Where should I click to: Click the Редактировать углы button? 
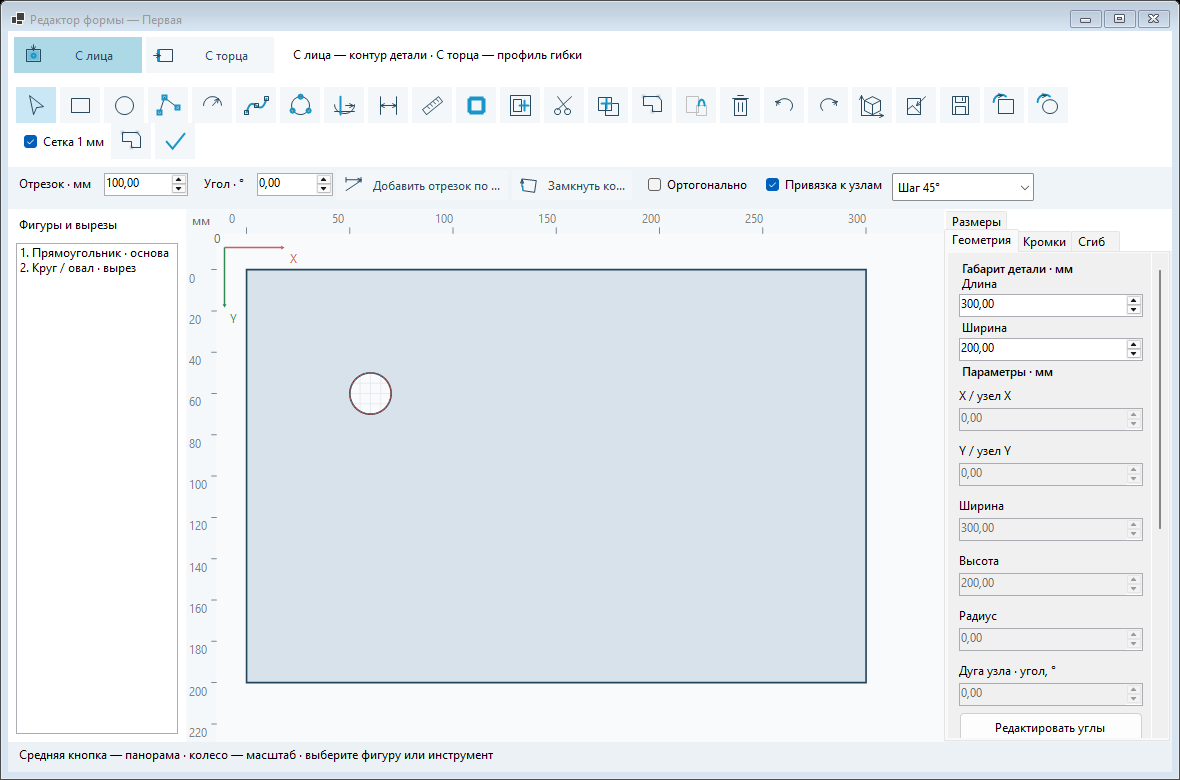point(1050,728)
